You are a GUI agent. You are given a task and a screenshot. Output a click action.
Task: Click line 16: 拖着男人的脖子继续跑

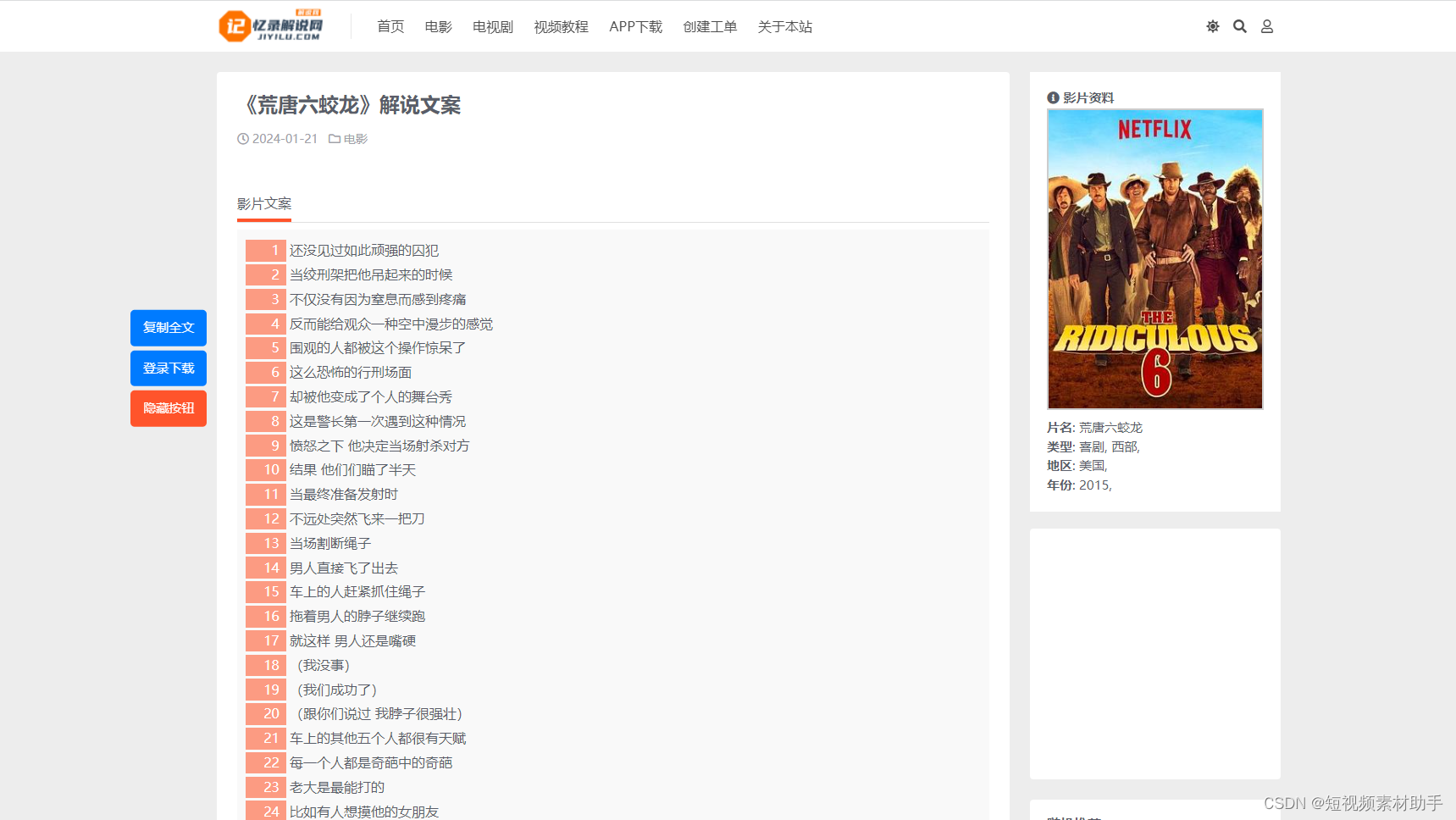click(357, 617)
